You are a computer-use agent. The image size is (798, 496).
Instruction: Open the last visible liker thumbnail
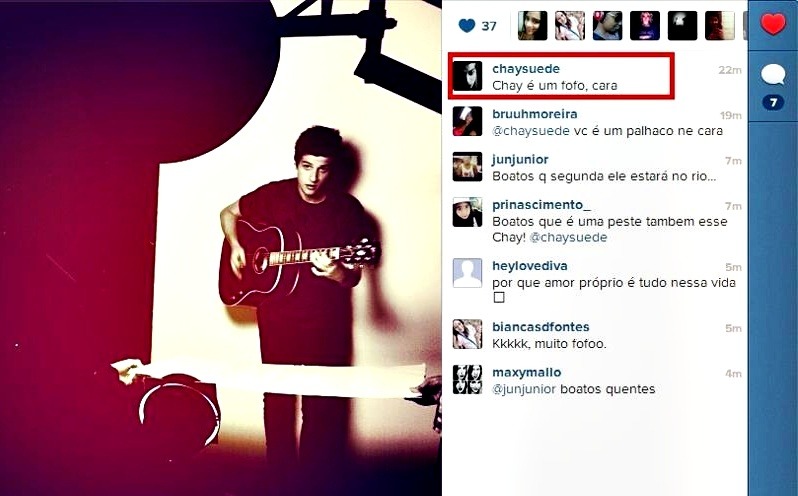pyautogui.click(x=719, y=25)
